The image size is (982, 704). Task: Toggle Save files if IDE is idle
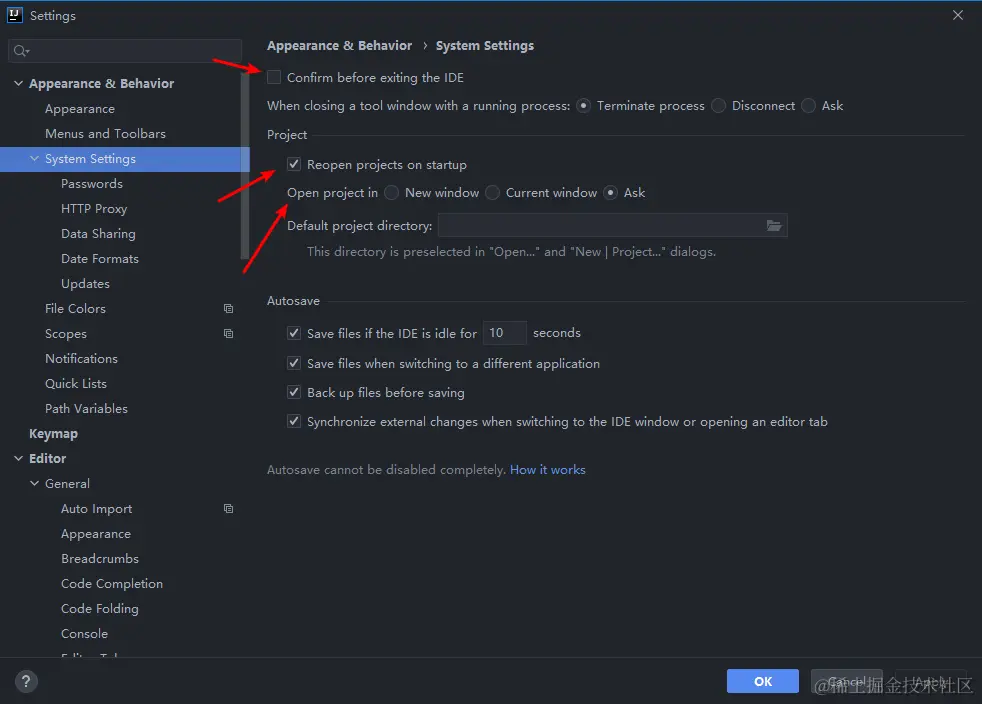click(294, 333)
